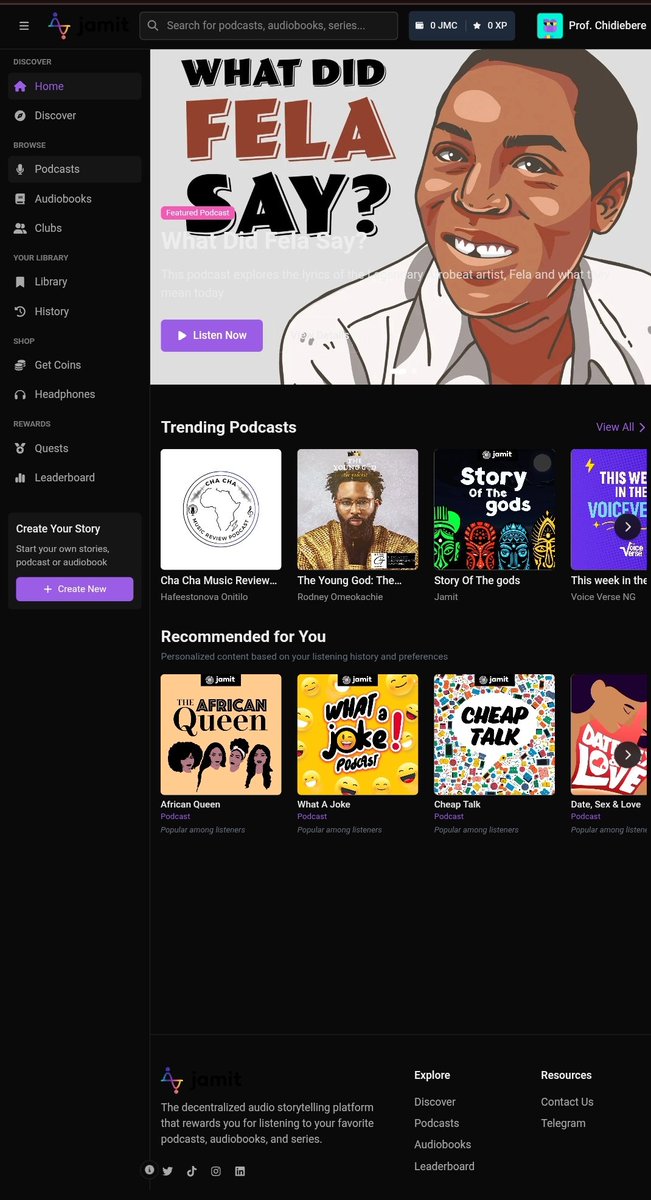
Task: Open footer Podcasts link
Action: (x=437, y=1123)
